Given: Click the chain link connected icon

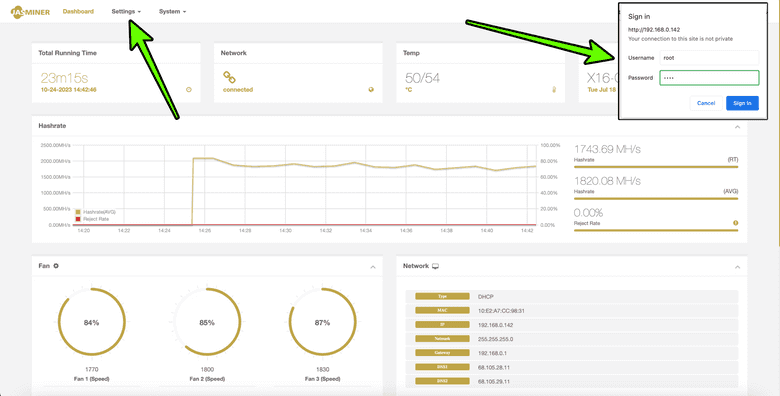Looking at the screenshot, I should pos(229,77).
